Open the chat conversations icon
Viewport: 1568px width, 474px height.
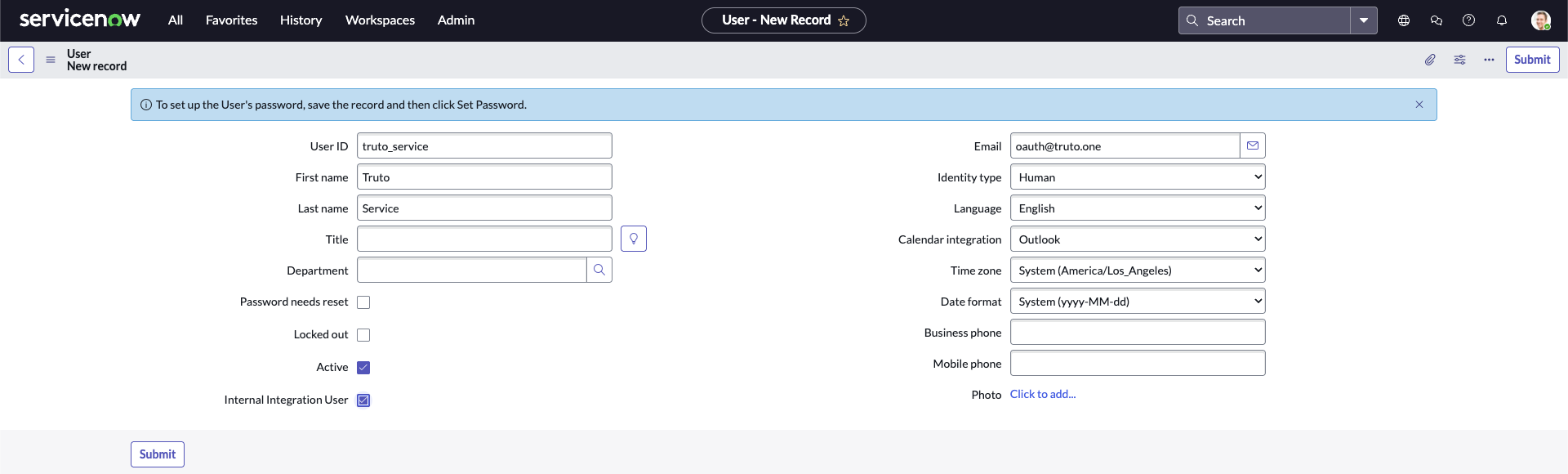pyautogui.click(x=1437, y=20)
